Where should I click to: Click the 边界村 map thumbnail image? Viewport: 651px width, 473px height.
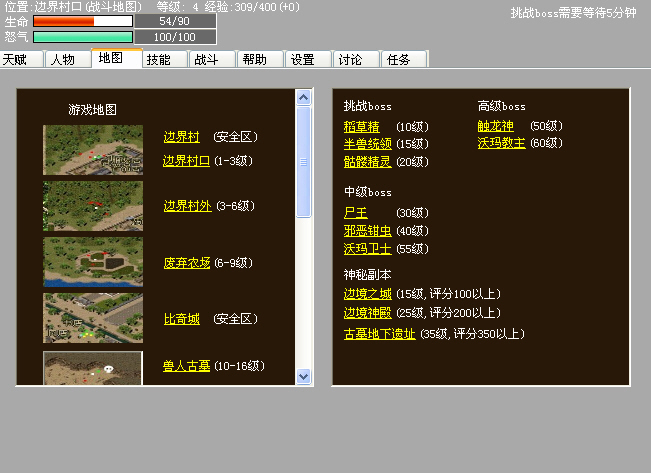(92, 150)
